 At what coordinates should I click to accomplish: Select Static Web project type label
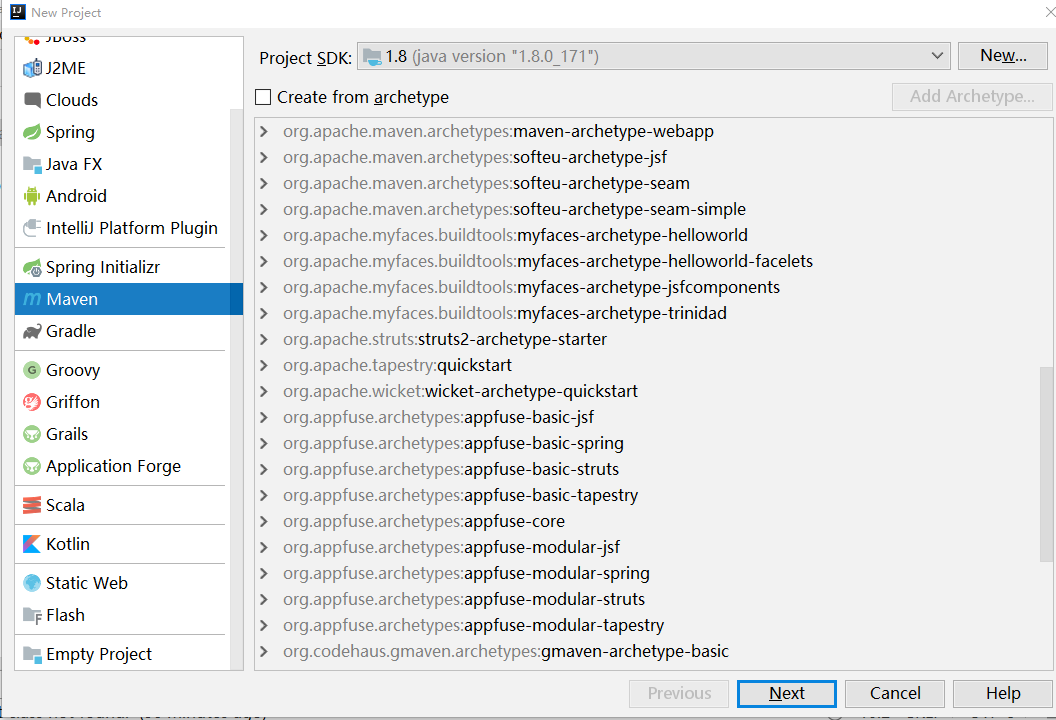(x=87, y=583)
